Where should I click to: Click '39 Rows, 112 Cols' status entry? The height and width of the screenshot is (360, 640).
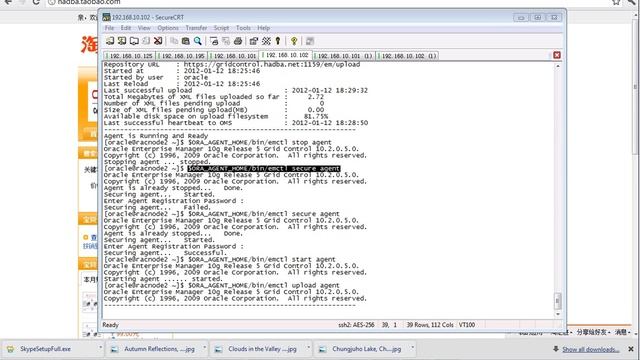click(430, 325)
